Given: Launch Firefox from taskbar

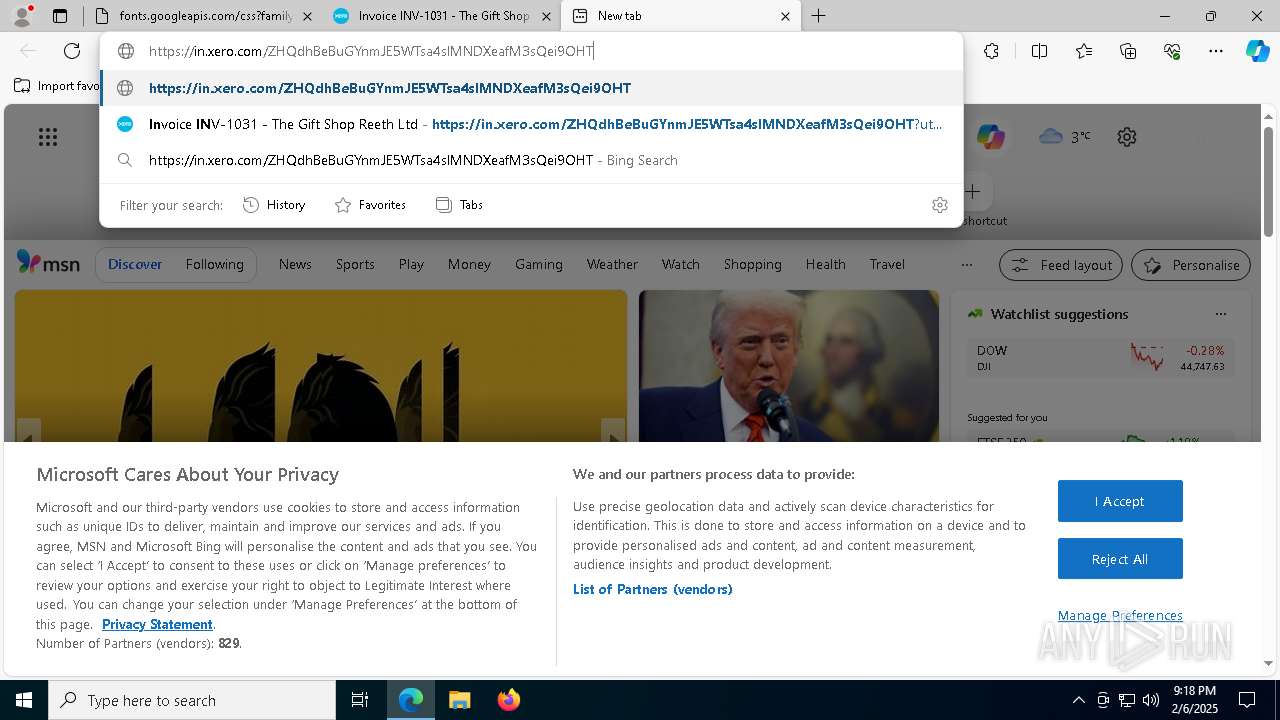Looking at the screenshot, I should [508, 700].
